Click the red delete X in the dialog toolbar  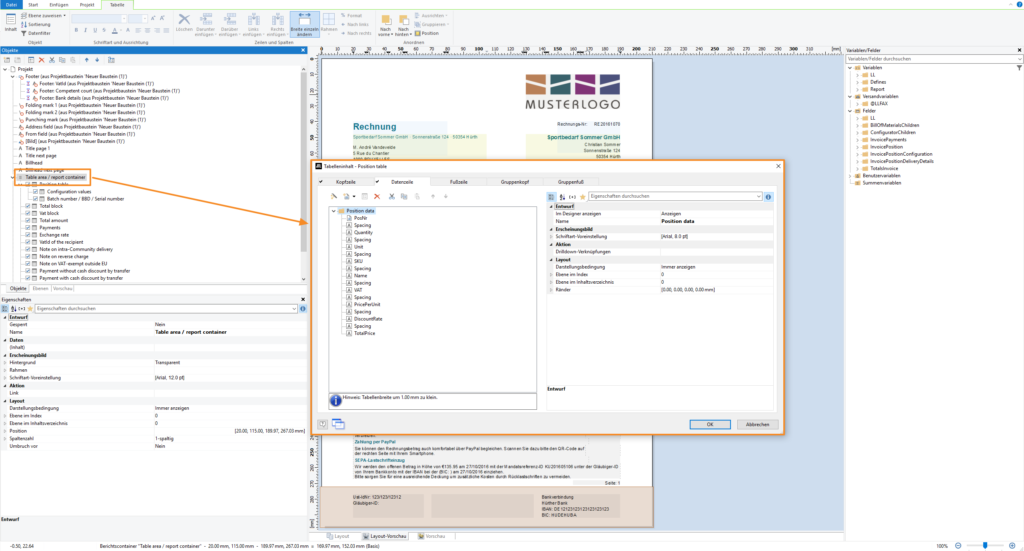point(376,197)
